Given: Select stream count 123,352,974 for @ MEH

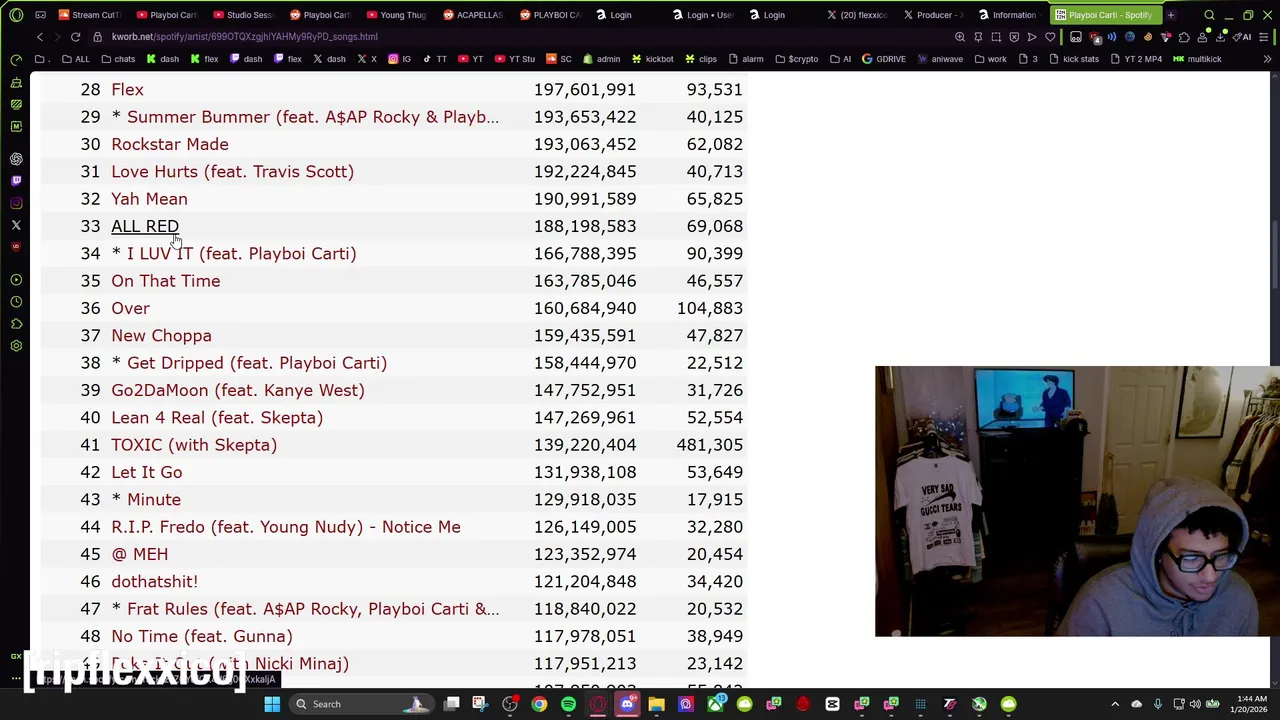Looking at the screenshot, I should tap(585, 554).
